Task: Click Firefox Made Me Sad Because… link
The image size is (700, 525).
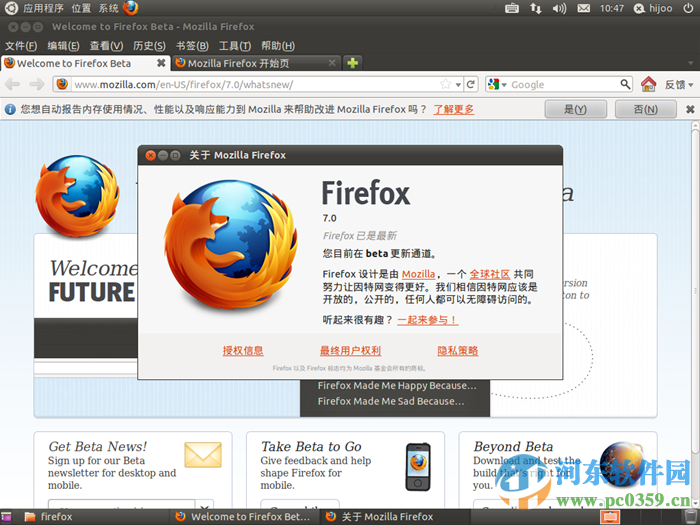Action: click(391, 401)
